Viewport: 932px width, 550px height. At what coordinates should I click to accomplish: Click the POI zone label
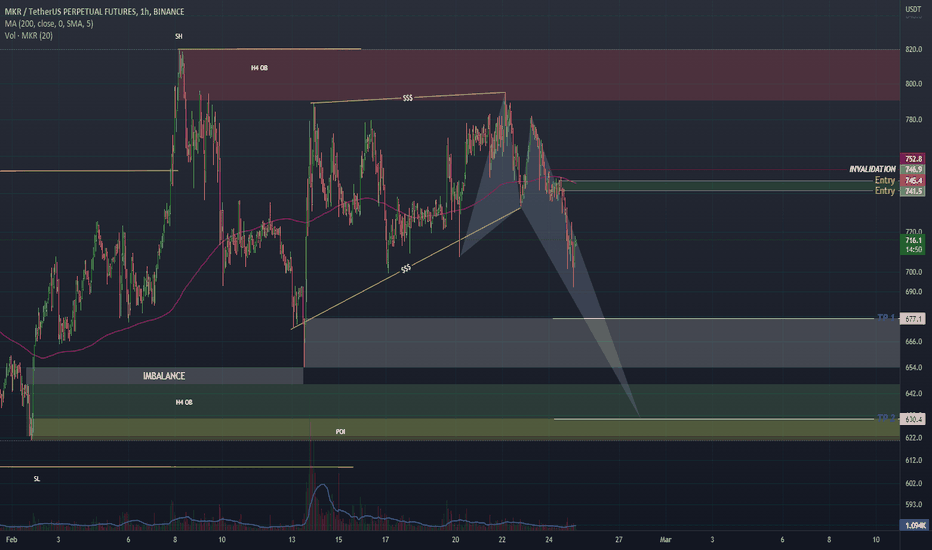coord(341,432)
